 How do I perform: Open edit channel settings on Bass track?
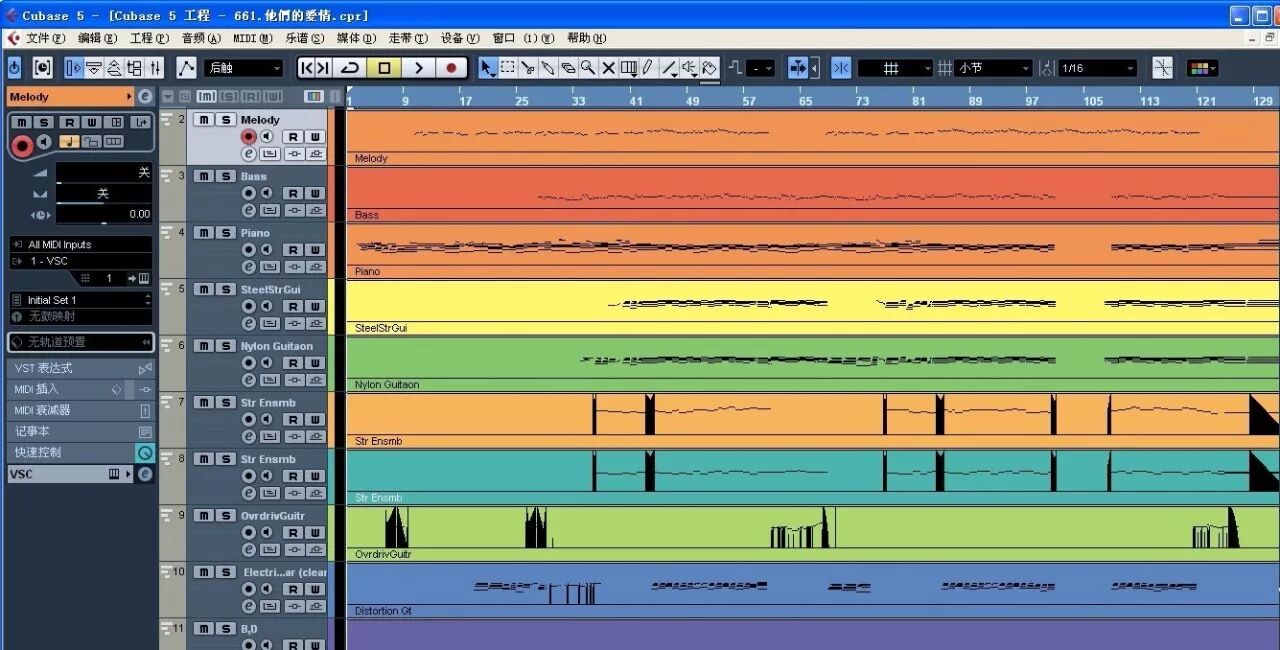click(x=249, y=211)
